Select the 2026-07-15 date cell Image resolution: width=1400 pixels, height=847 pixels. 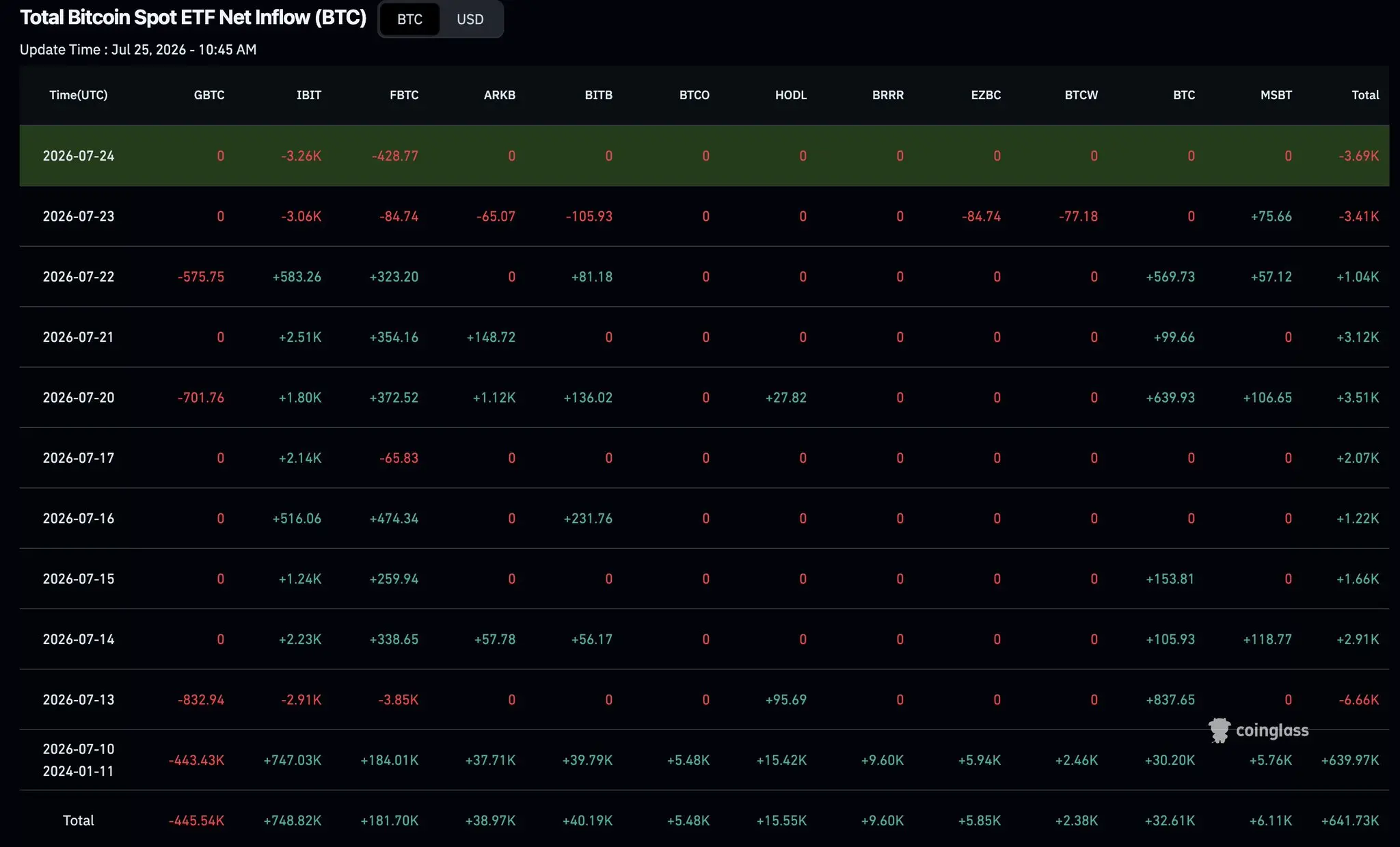point(79,578)
